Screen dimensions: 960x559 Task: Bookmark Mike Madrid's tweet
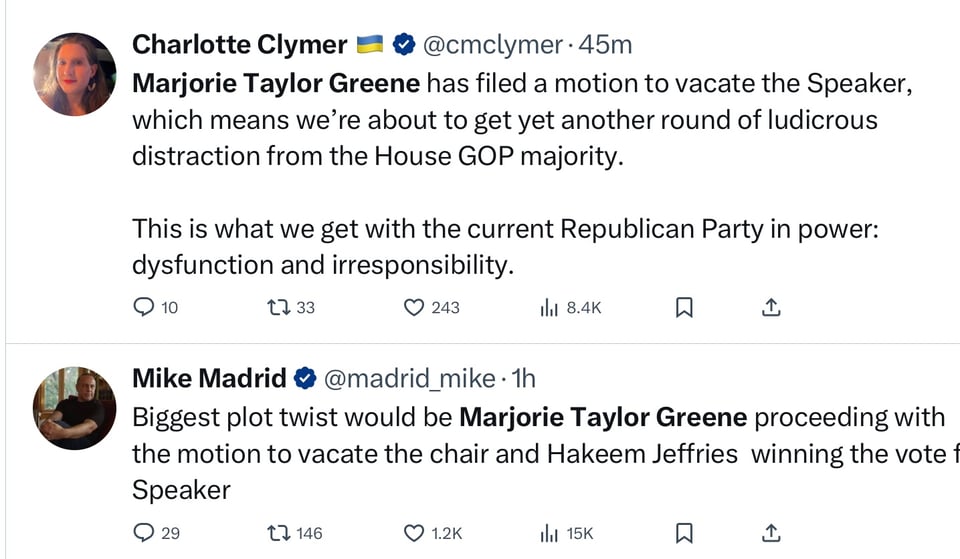(x=684, y=533)
